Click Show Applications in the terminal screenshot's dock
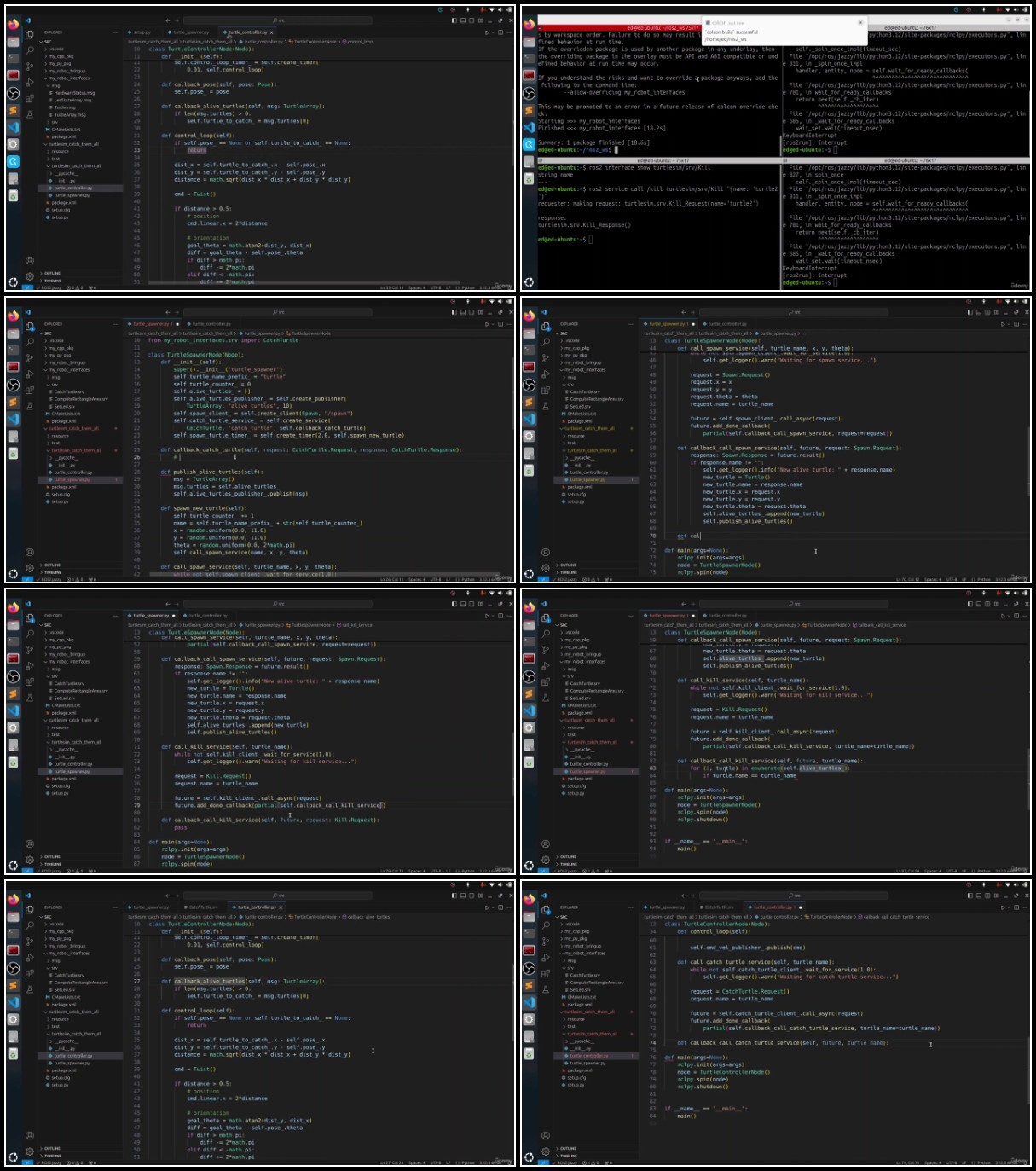The height and width of the screenshot is (1171, 1036). point(529,281)
